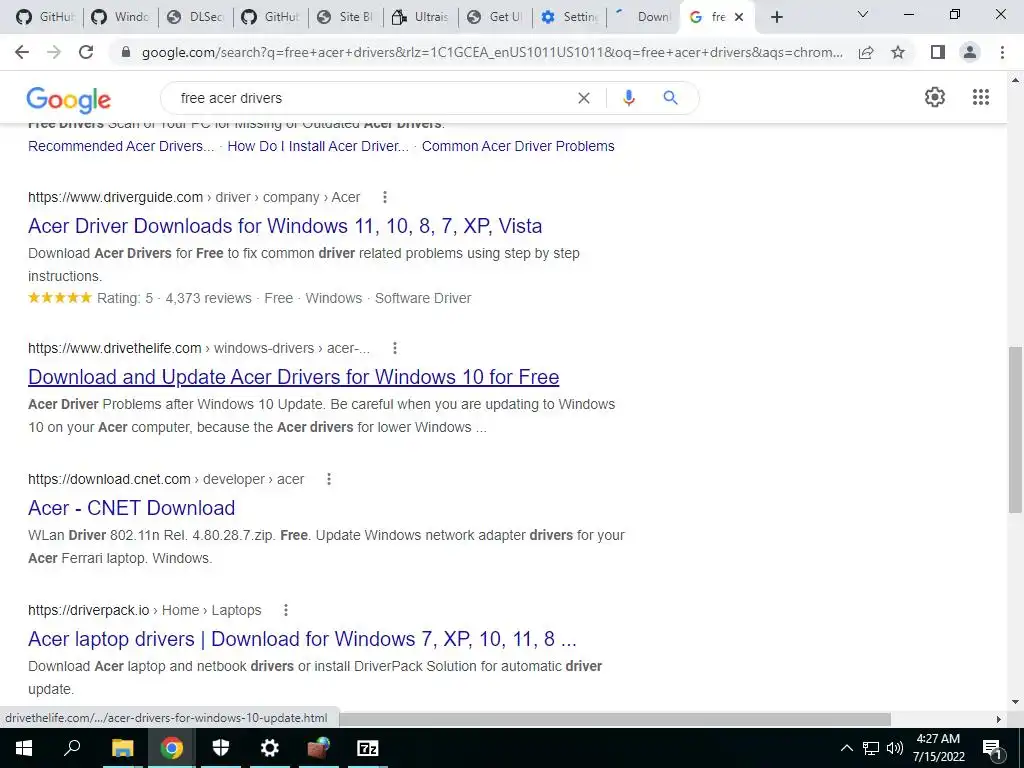Open Windows Security shield in taskbar

click(x=221, y=748)
